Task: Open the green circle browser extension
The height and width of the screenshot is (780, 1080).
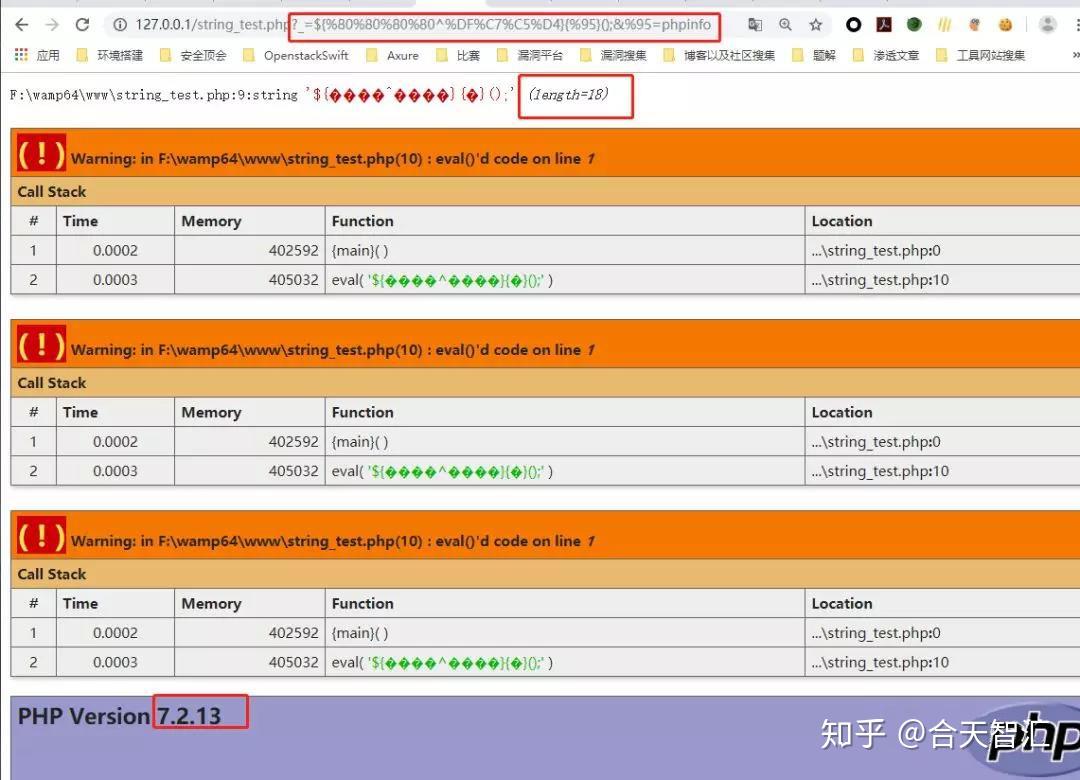Action: (x=915, y=25)
